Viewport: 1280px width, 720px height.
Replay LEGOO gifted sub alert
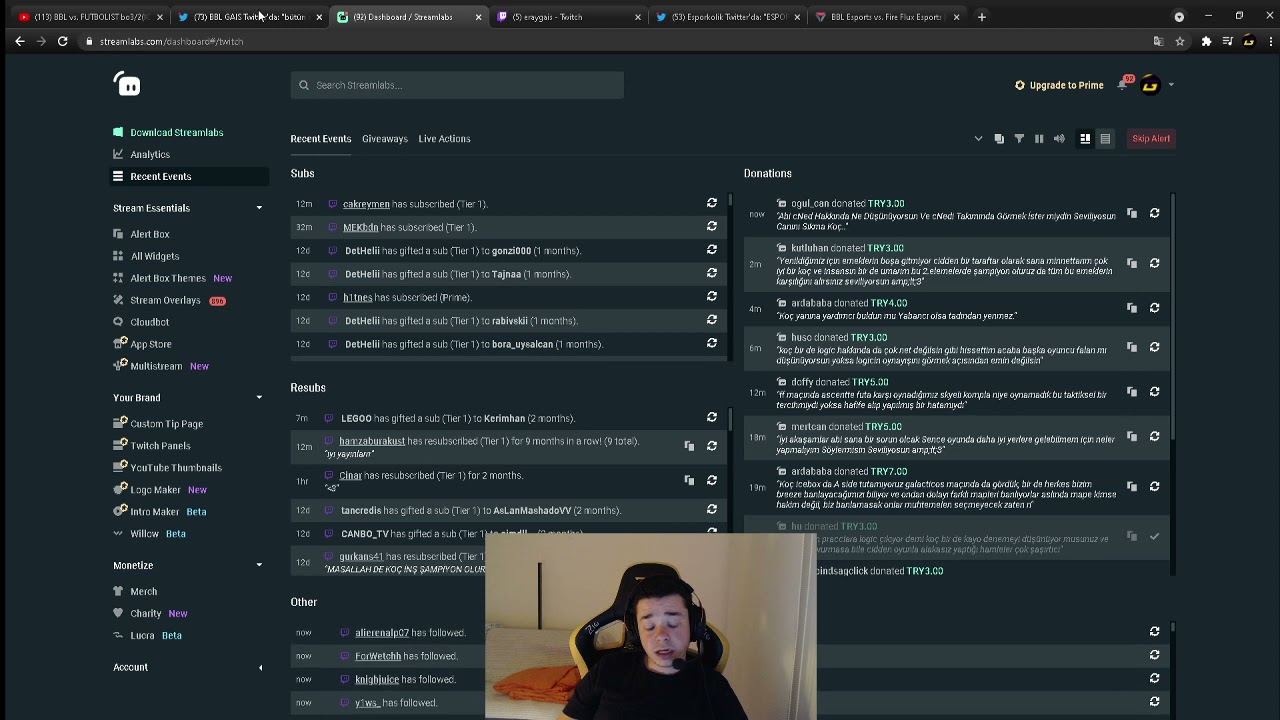(712, 417)
